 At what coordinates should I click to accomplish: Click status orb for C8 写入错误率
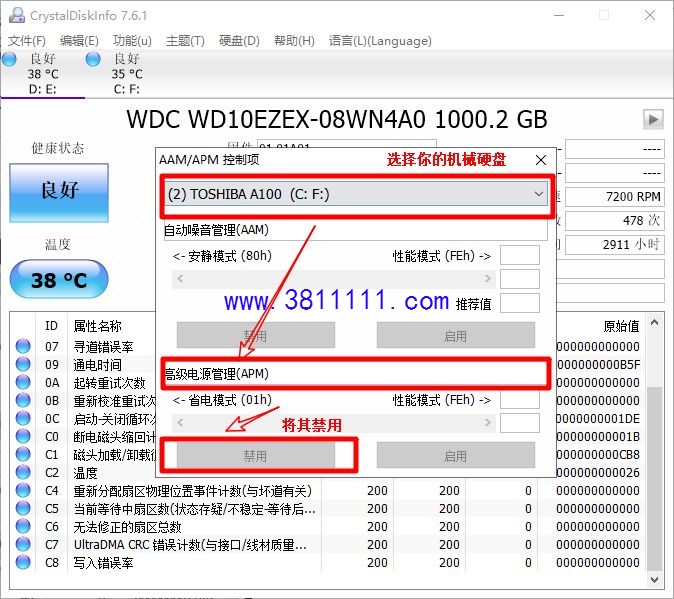tap(23, 562)
